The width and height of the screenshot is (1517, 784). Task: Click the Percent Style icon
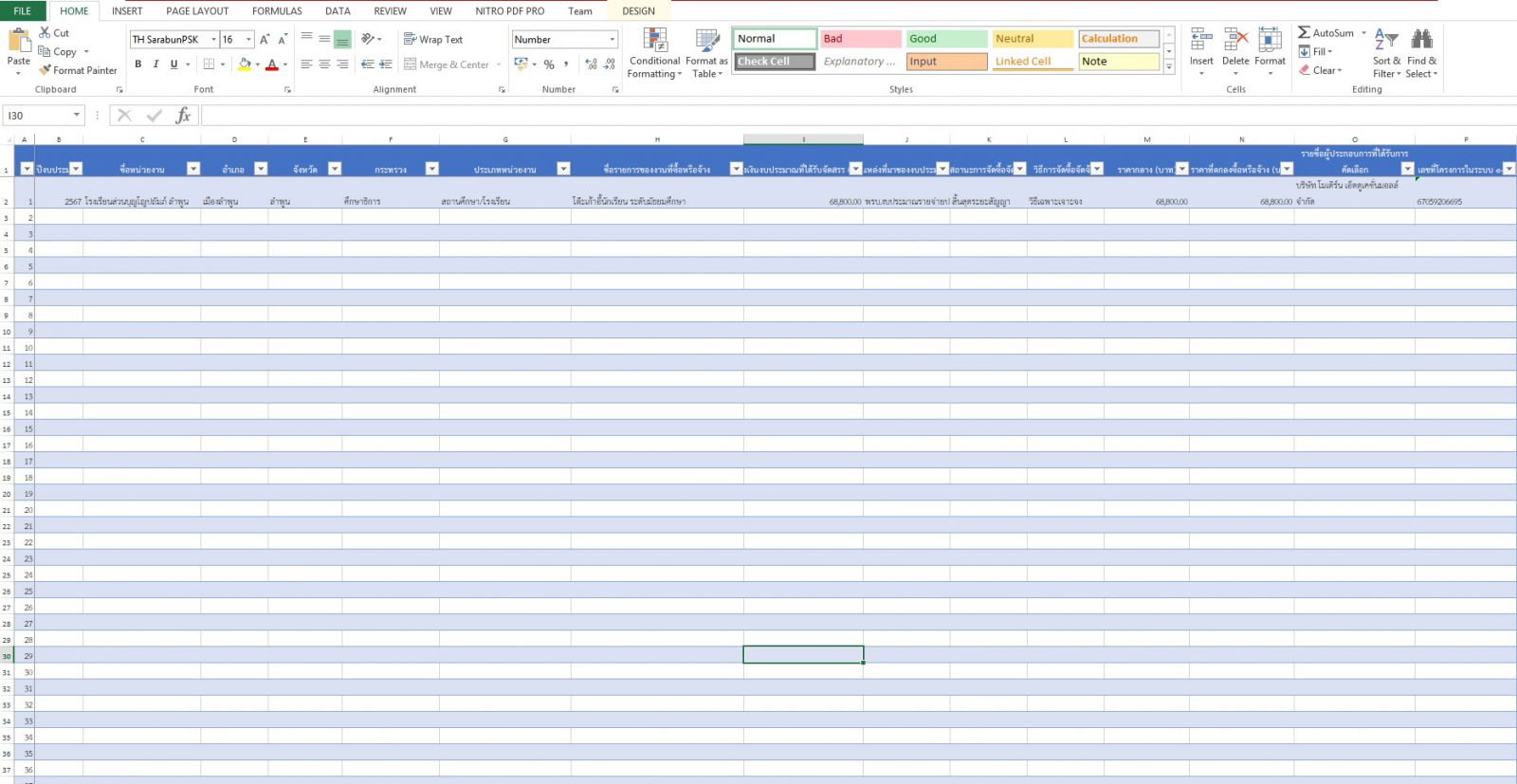point(549,64)
